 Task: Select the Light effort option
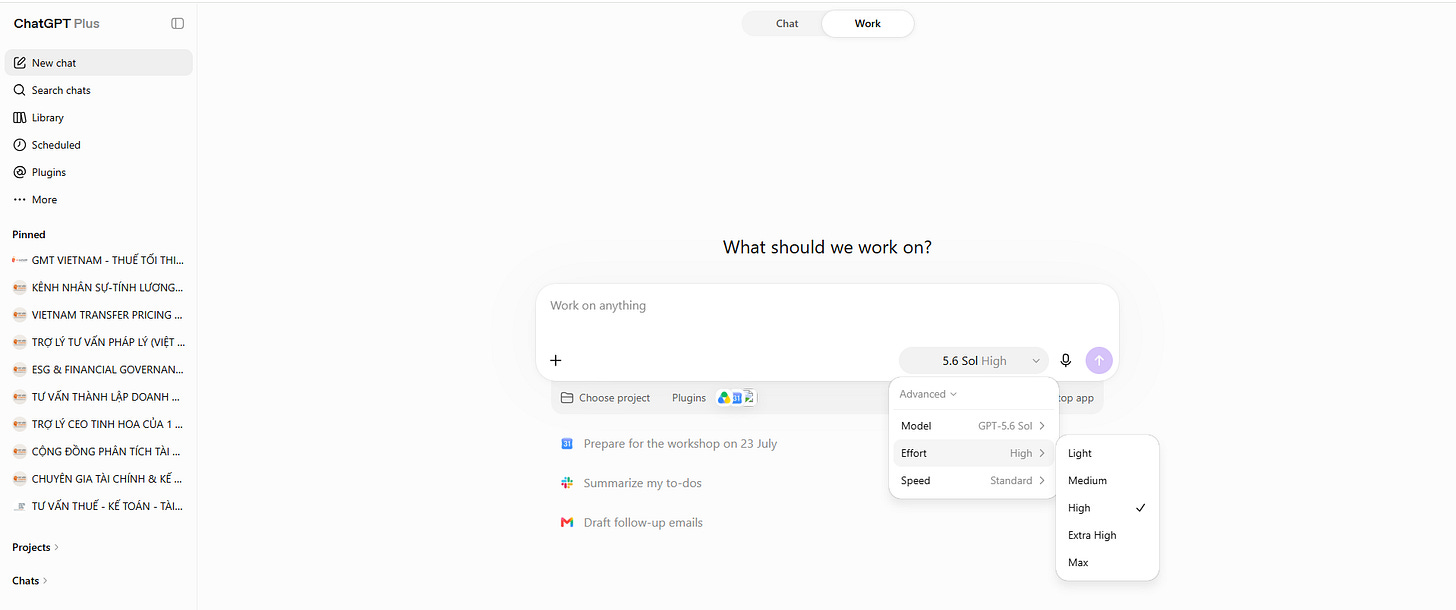coord(1107,454)
